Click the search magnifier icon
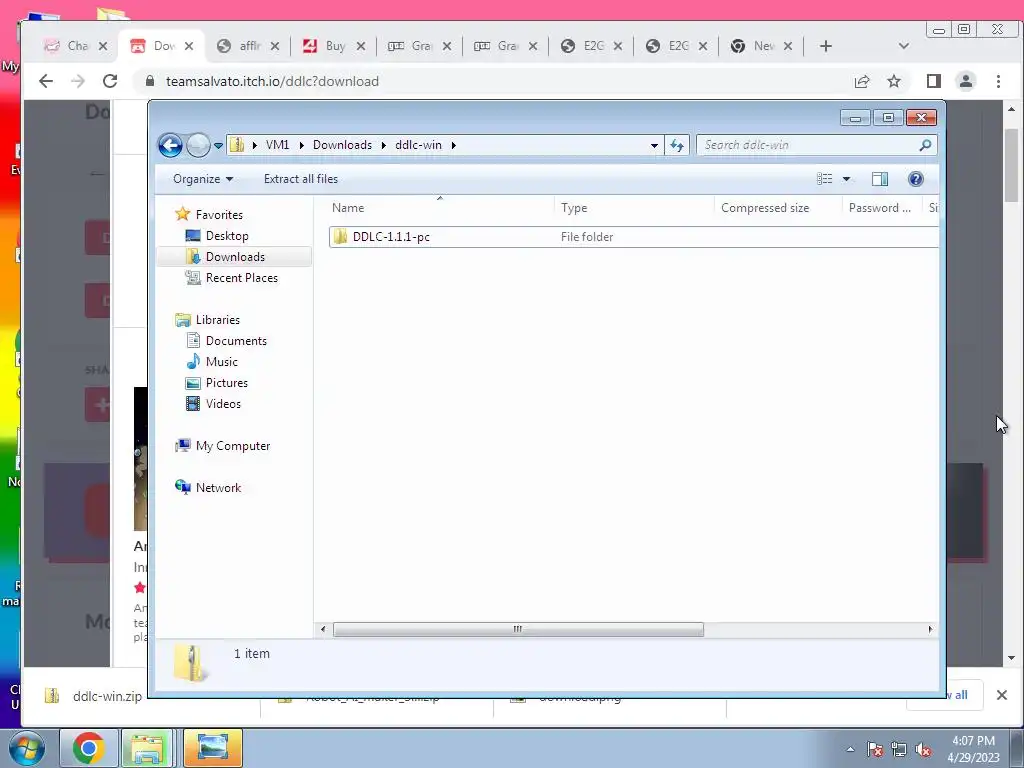 925,145
